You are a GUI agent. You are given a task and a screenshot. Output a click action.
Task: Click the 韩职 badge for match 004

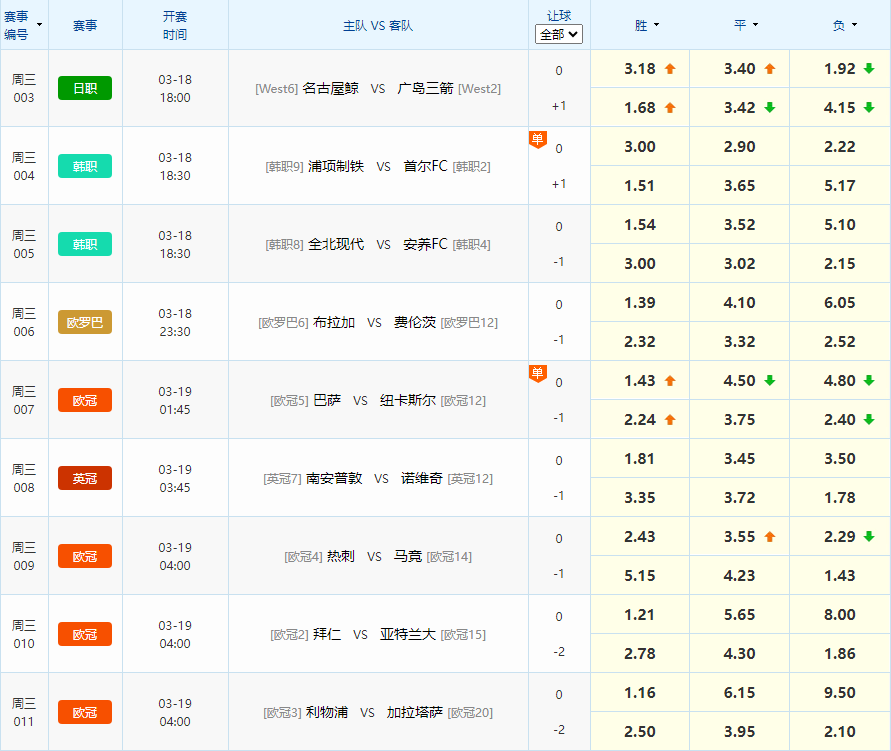(85, 166)
